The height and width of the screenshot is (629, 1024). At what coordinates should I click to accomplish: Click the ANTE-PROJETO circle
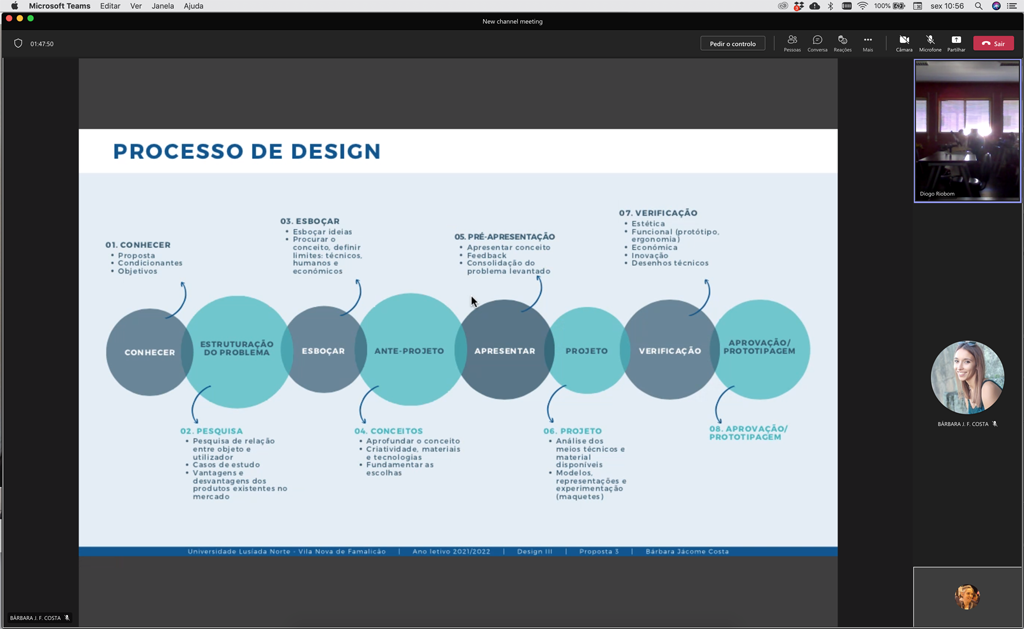409,350
